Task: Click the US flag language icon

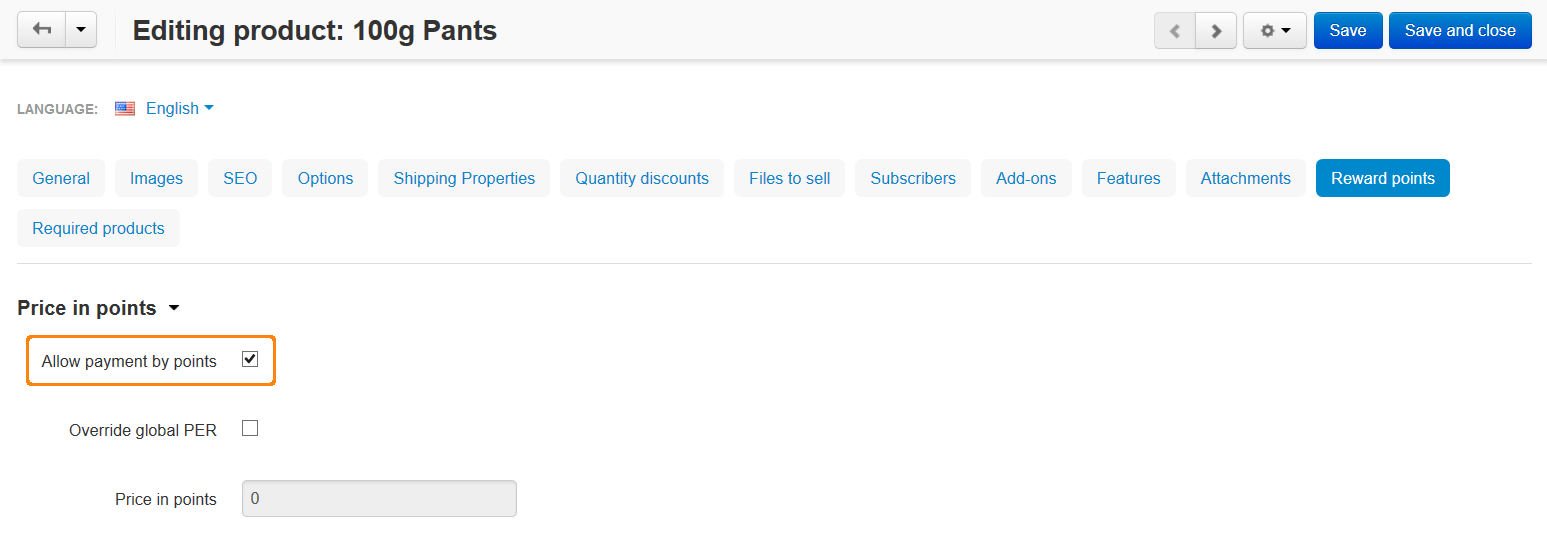Action: pos(125,109)
